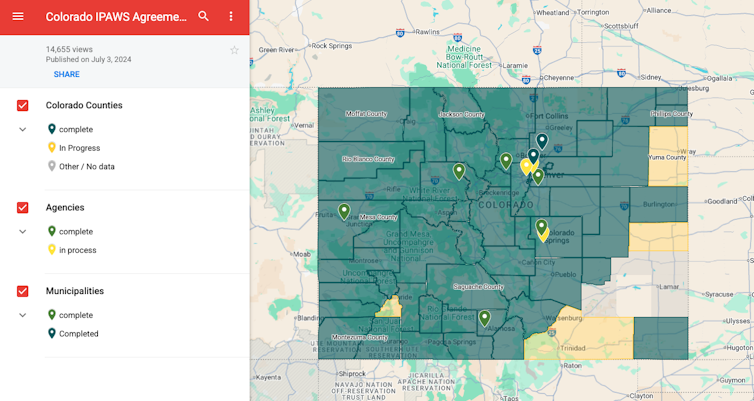This screenshot has width=754, height=401.
Task: Click yellow Yuma County region on map
Action: click(x=668, y=160)
